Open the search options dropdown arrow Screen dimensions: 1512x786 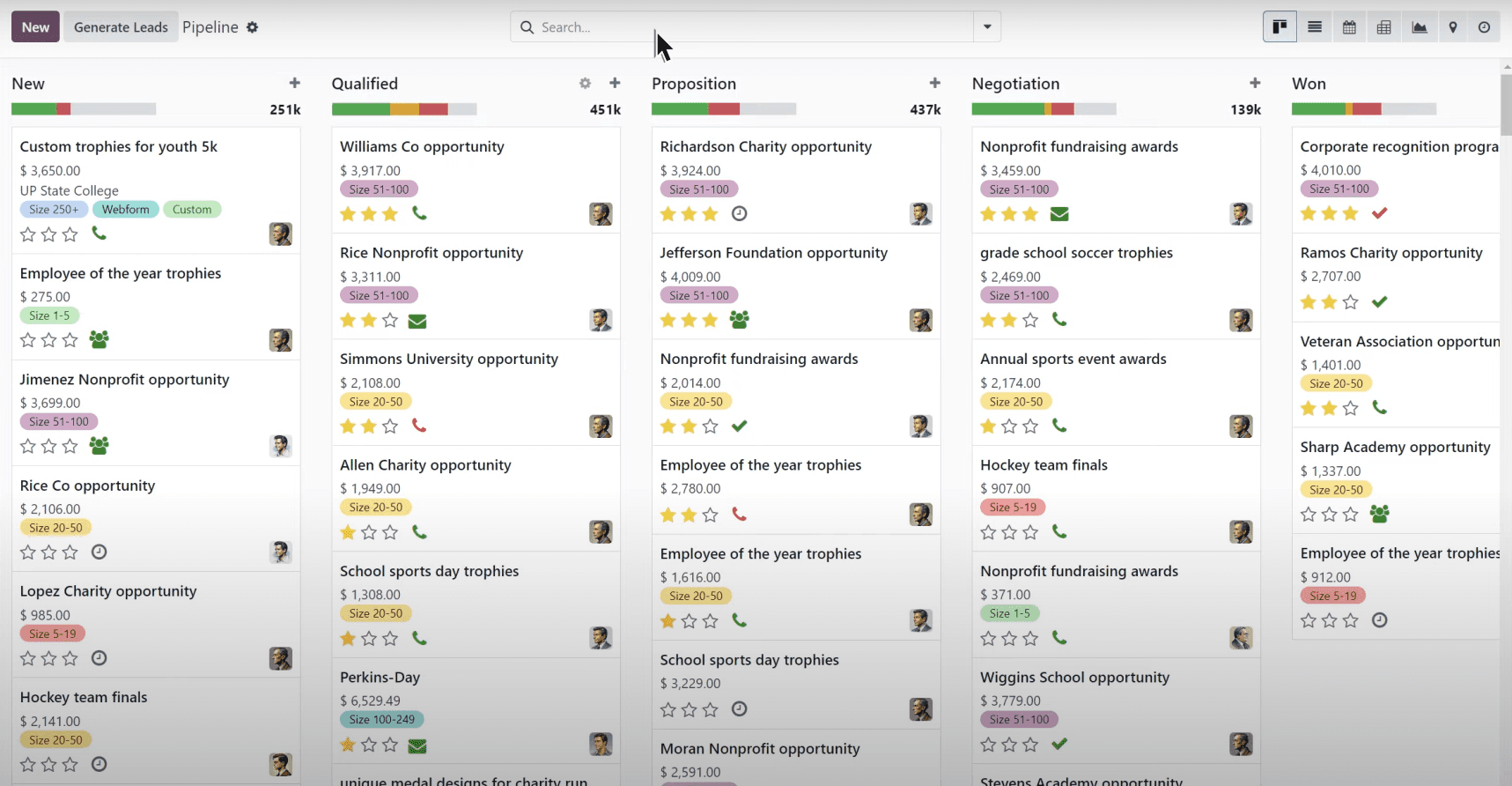(987, 27)
